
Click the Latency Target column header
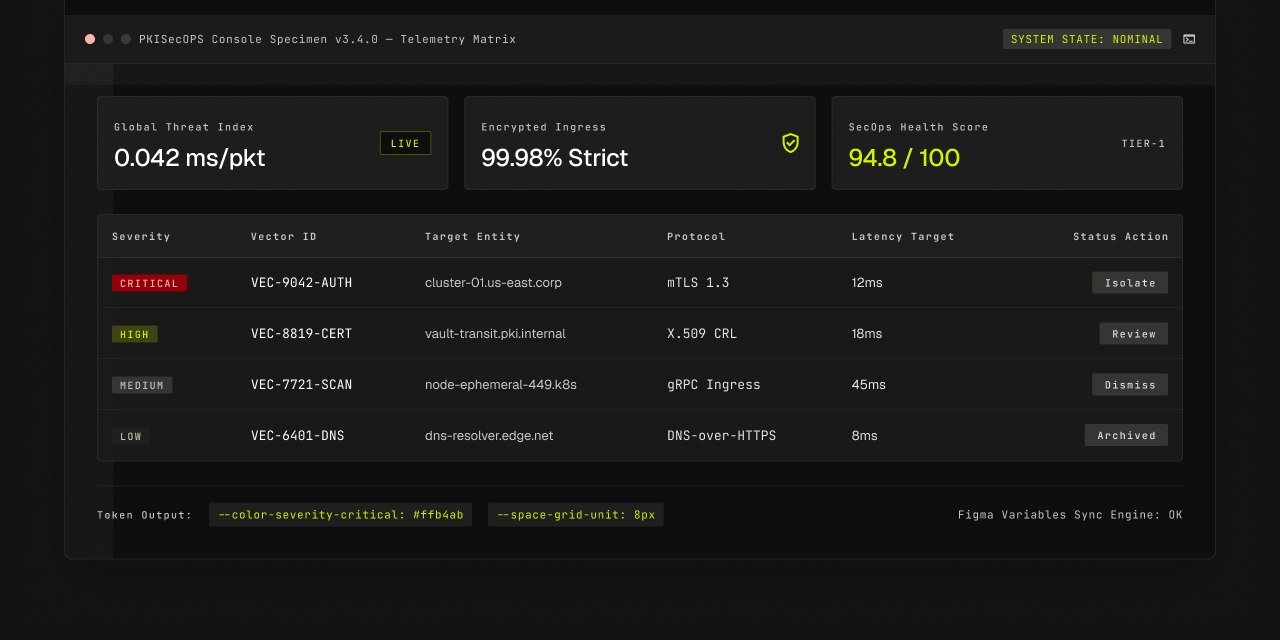click(x=903, y=237)
